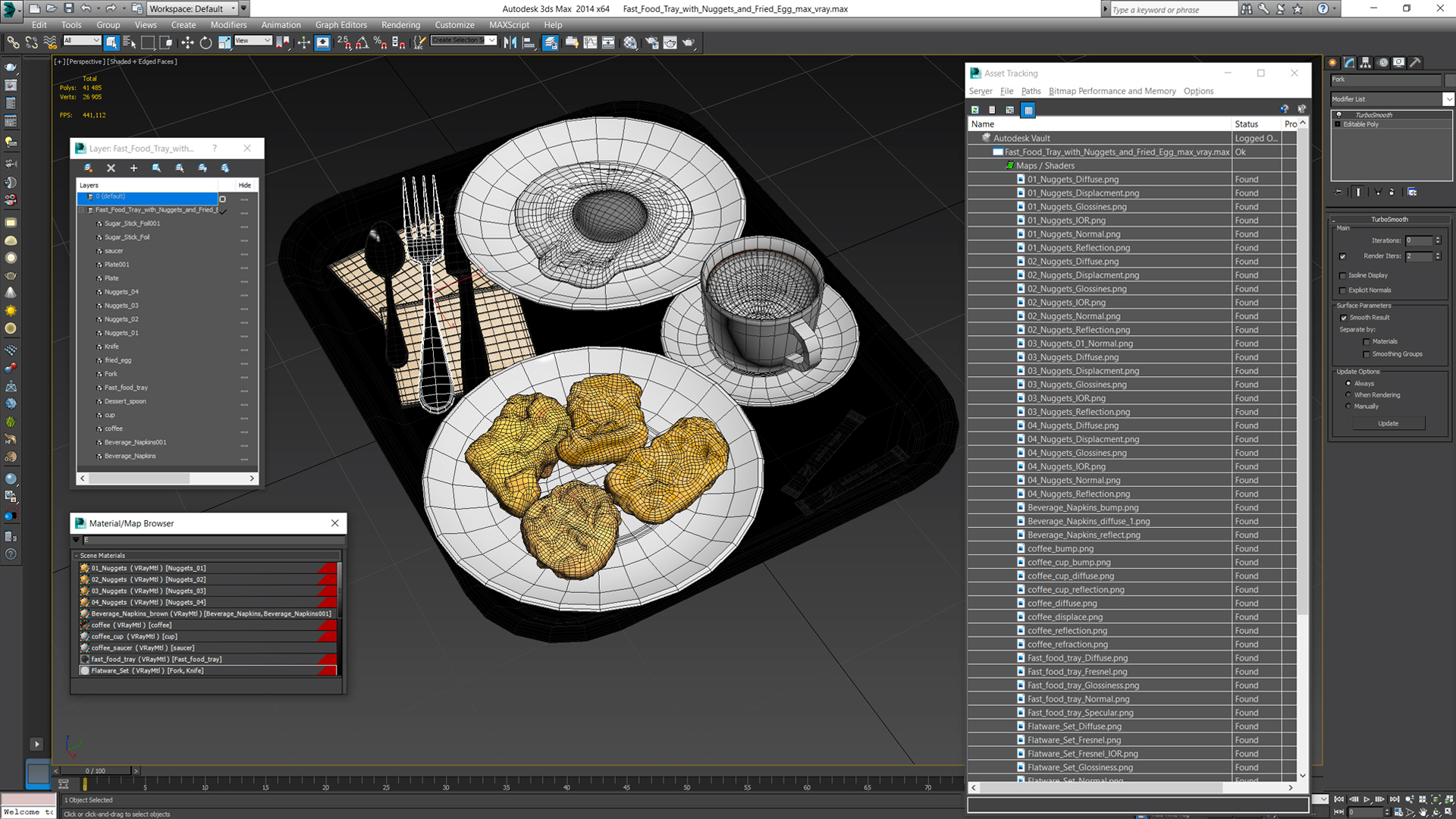
Task: Enable the Isoline Display checkbox
Action: point(1343,276)
